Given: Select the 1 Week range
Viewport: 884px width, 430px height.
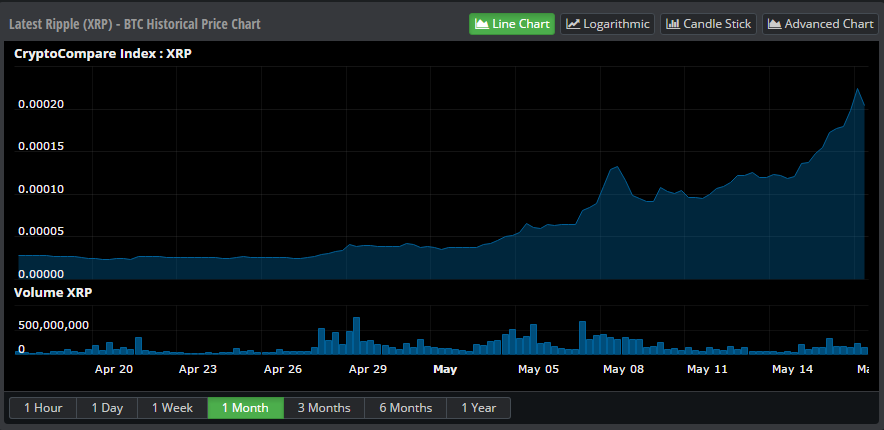Looking at the screenshot, I should pyautogui.click(x=172, y=408).
